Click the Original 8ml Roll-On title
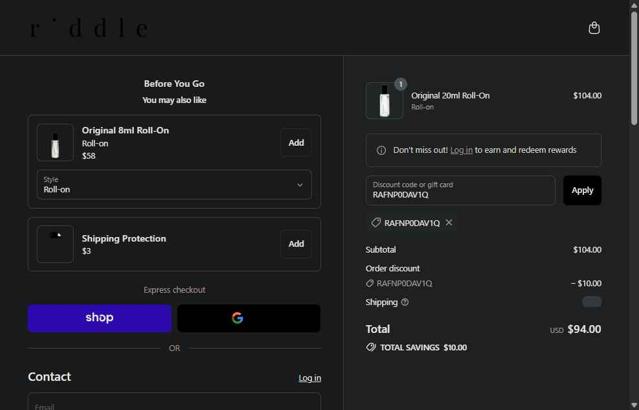 tap(125, 130)
